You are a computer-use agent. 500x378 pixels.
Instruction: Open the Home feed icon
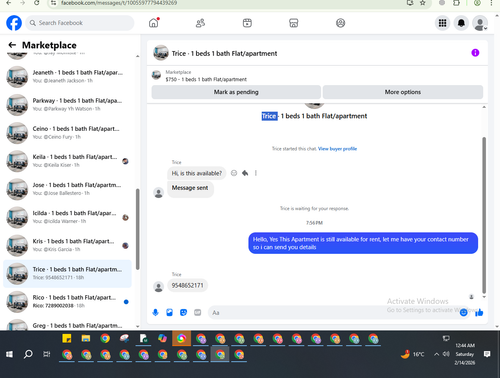(x=154, y=23)
